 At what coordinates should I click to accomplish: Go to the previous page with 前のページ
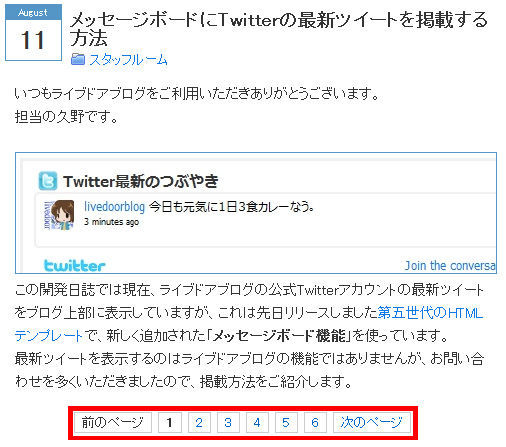coord(113,423)
